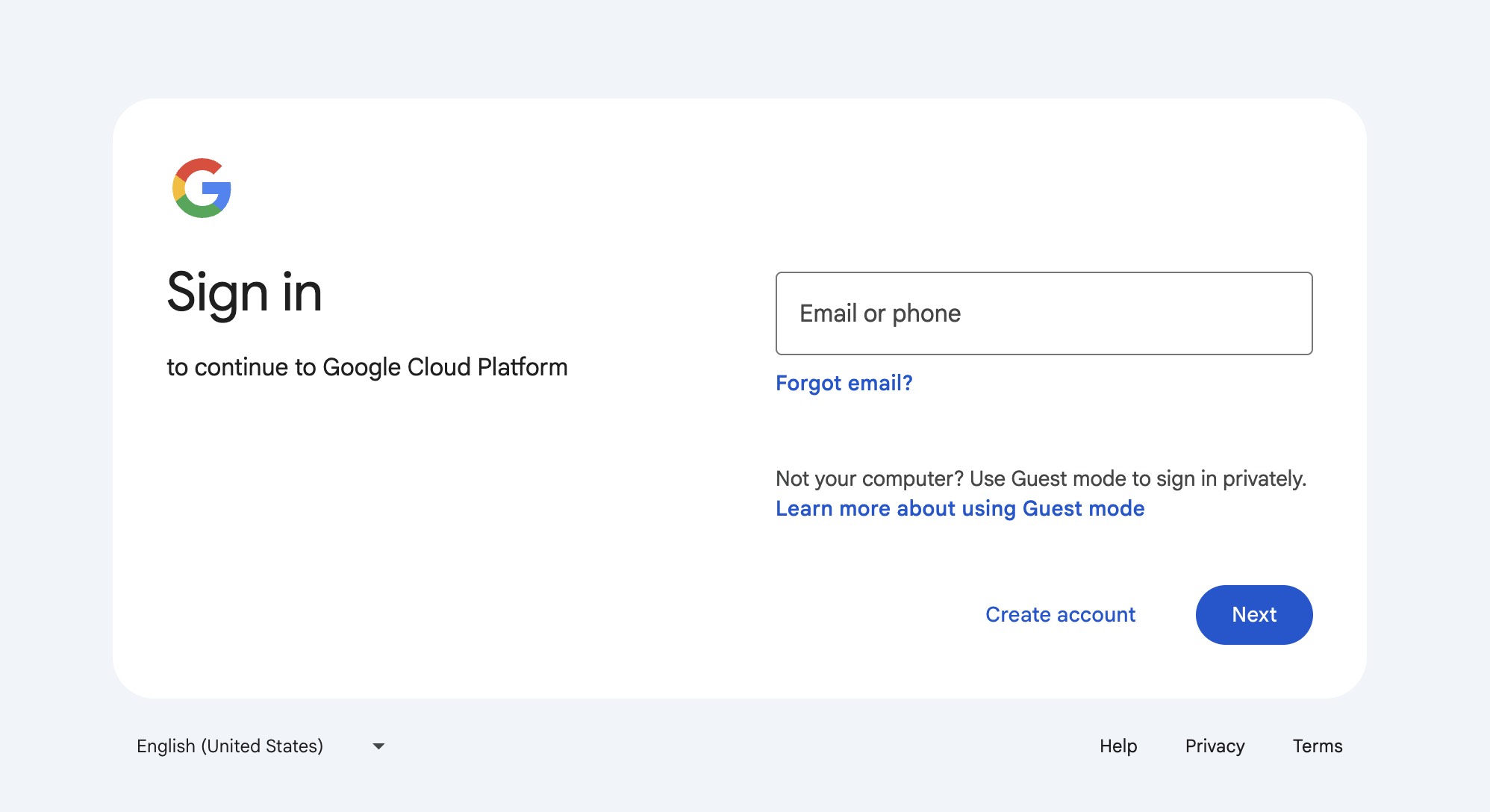Click the language dropdown arrow

[x=378, y=746]
